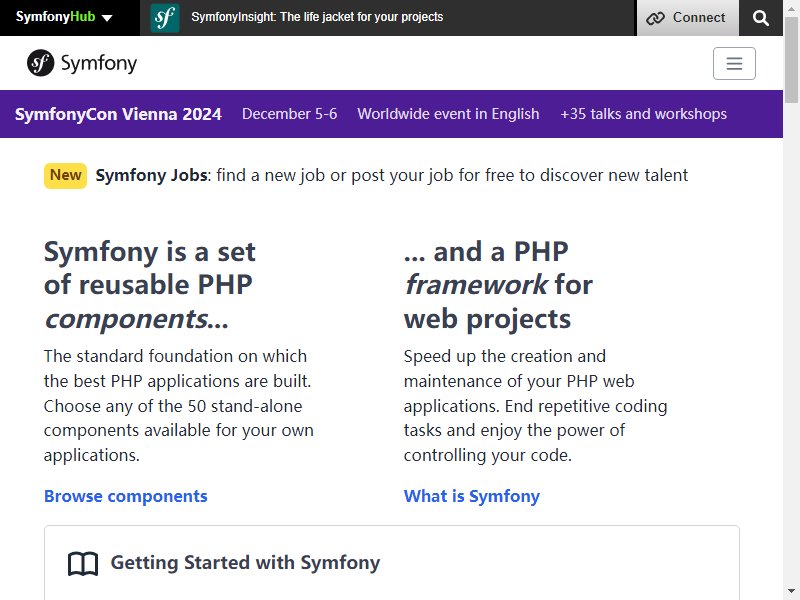Open the SymfonyCon Vienna 2024 link

pos(118,114)
